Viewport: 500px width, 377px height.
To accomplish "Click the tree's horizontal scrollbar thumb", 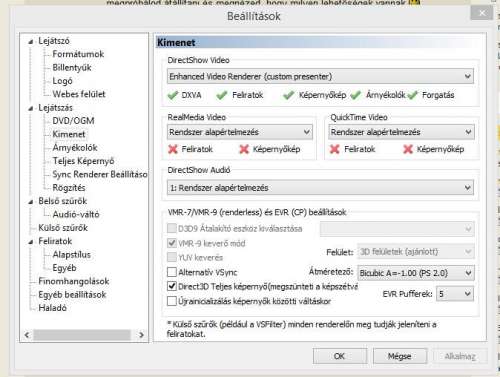I will [82, 335].
